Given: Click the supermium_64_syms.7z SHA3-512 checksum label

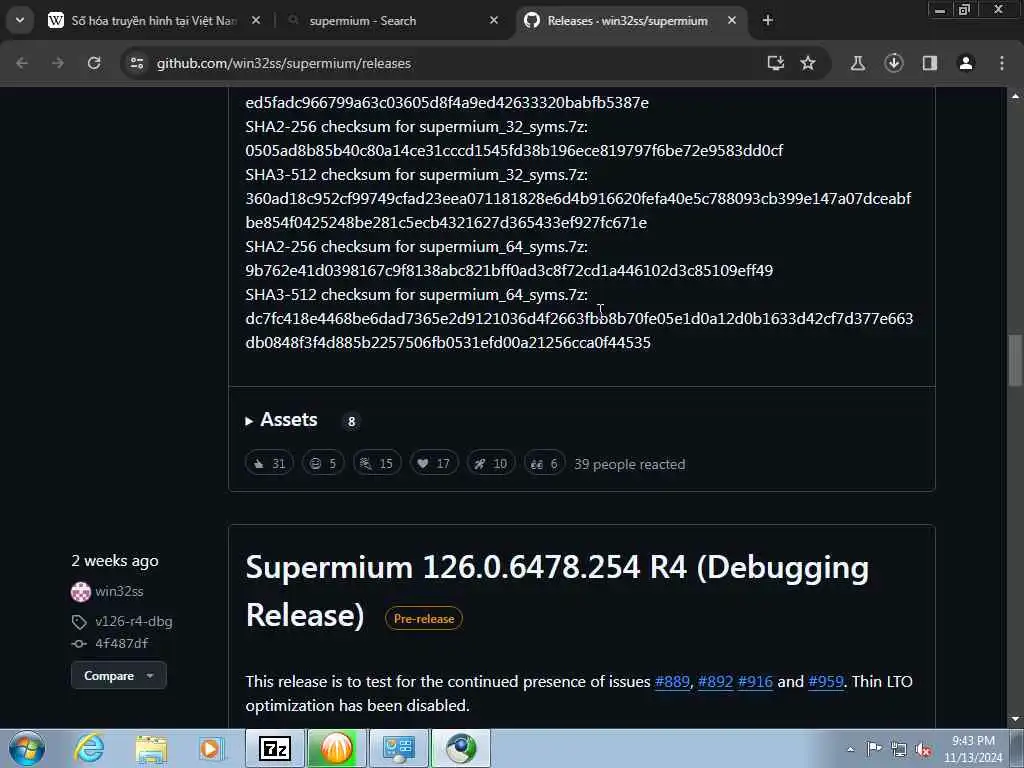Looking at the screenshot, I should click(417, 295).
